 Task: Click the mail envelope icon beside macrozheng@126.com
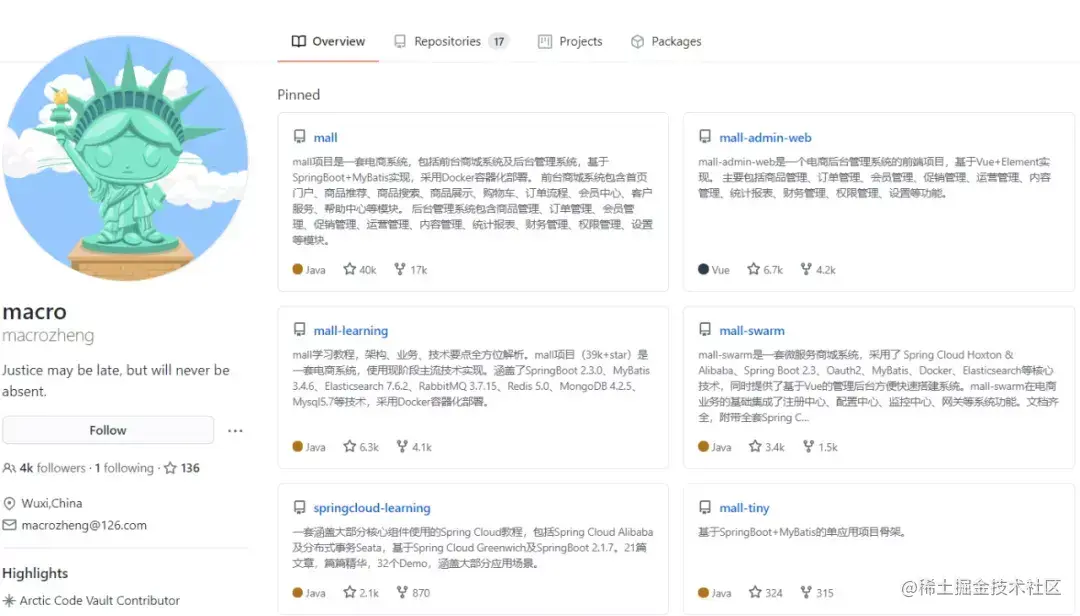[x=11, y=525]
